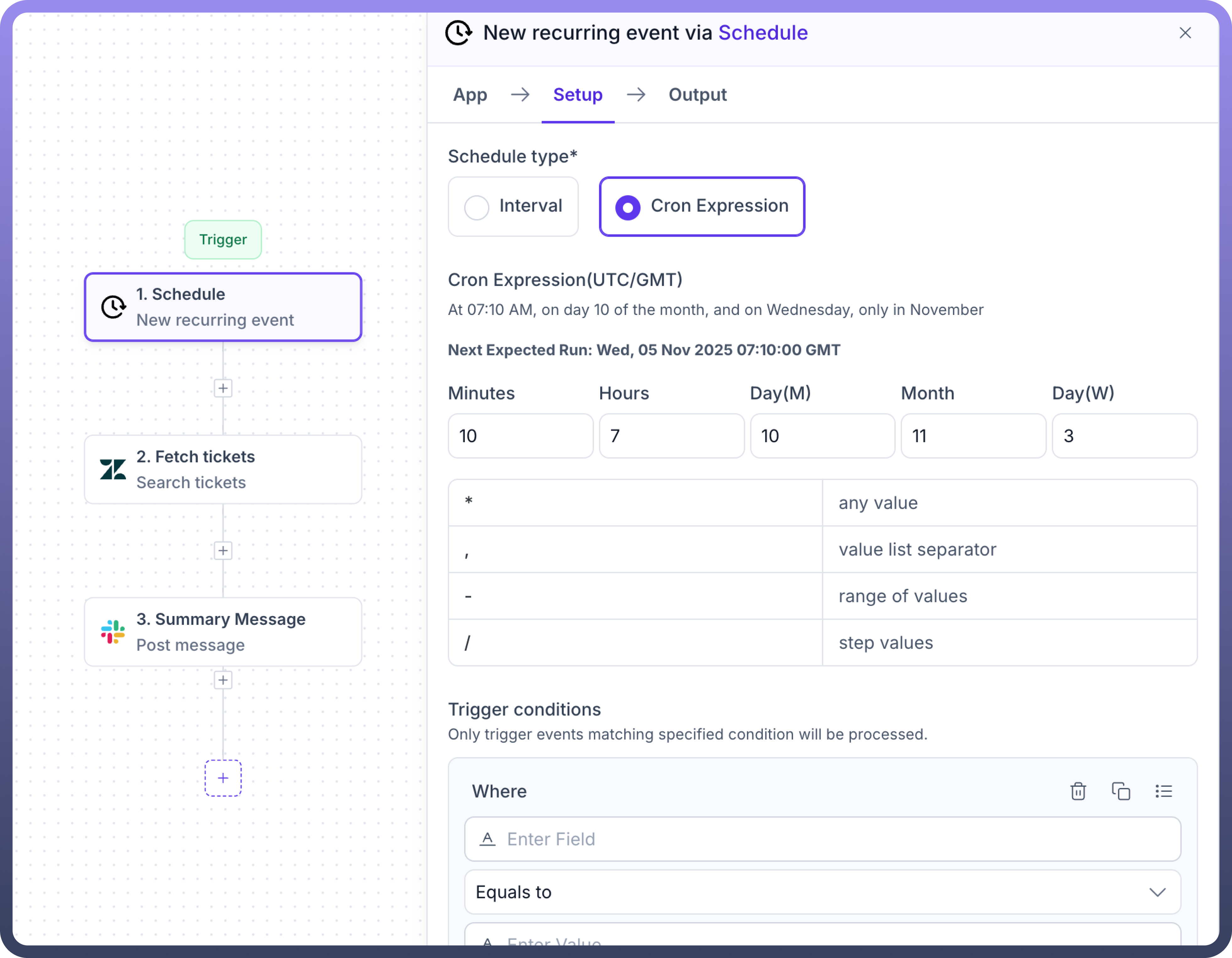The height and width of the screenshot is (958, 1232).
Task: Click the list icon in Where header
Action: pos(1163,791)
